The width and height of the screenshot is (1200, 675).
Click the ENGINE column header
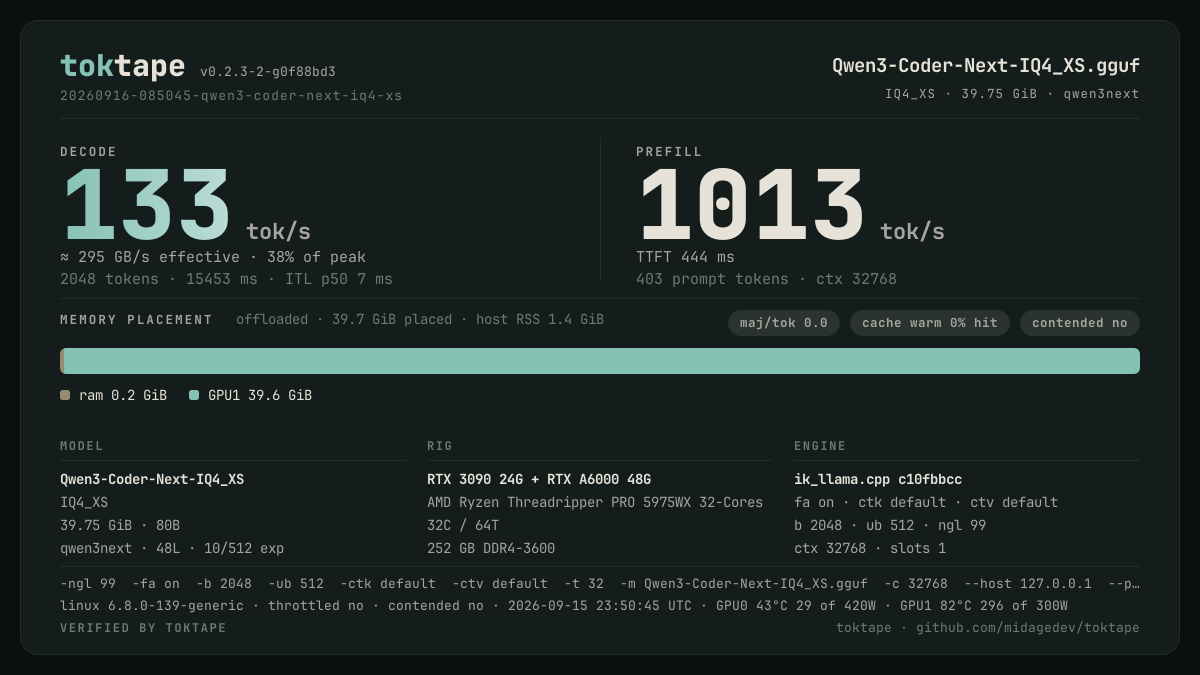(820, 446)
